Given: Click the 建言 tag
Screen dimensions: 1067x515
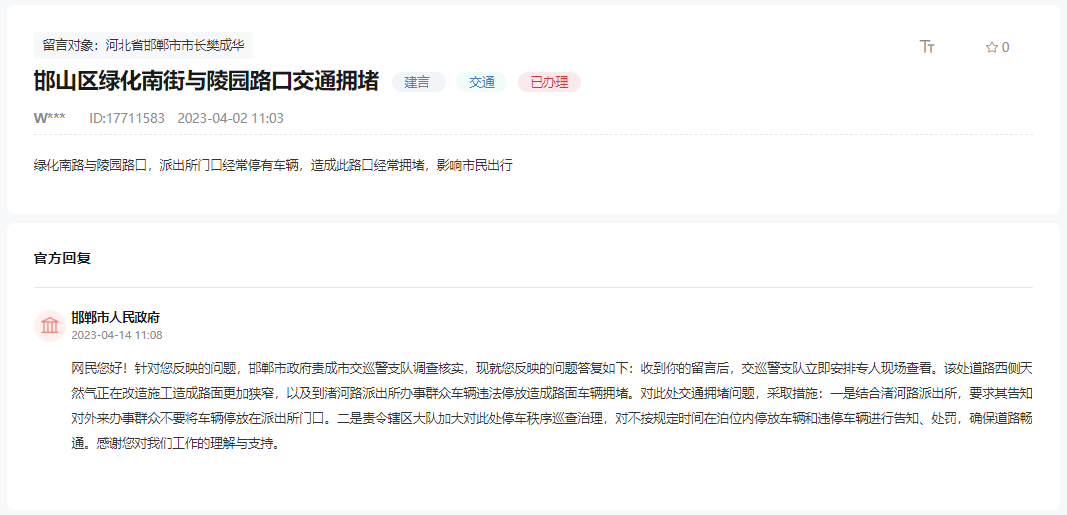Looking at the screenshot, I should 418,82.
